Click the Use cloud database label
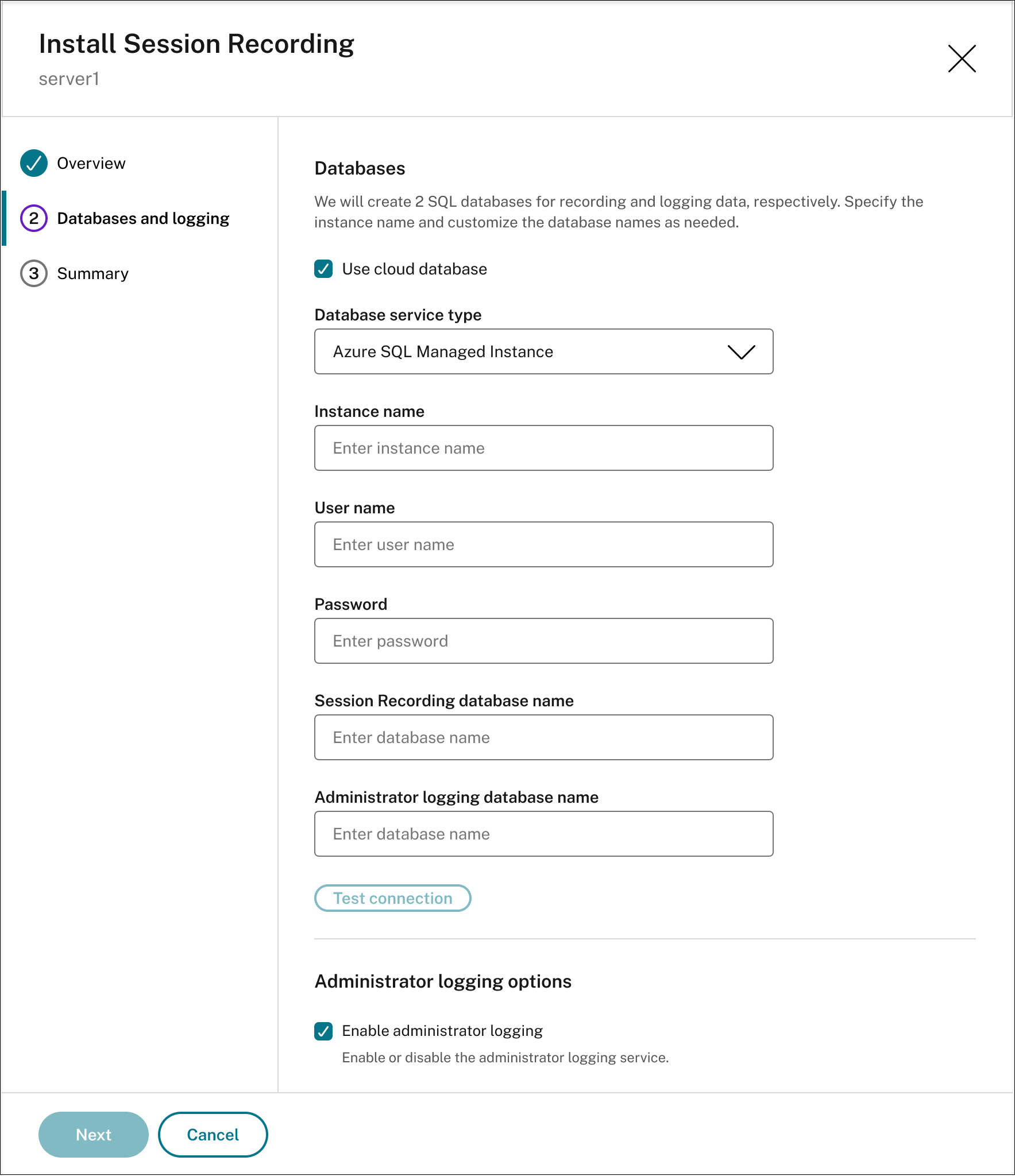 pos(414,269)
